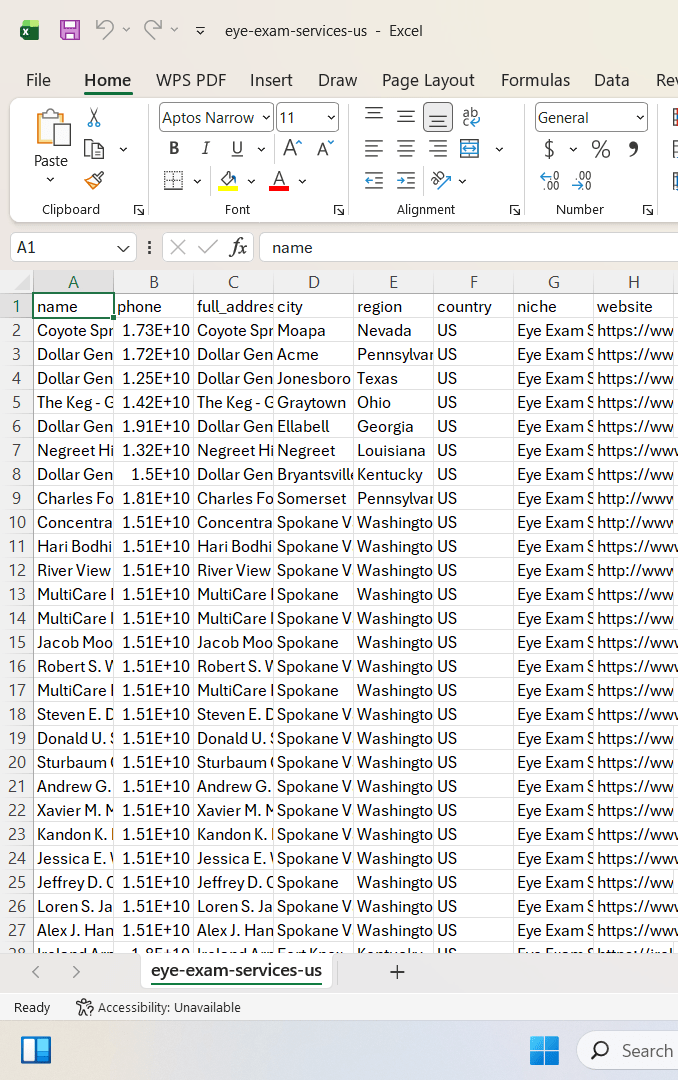This screenshot has height=1080, width=678.
Task: Click Increase Indent icon
Action: click(406, 180)
